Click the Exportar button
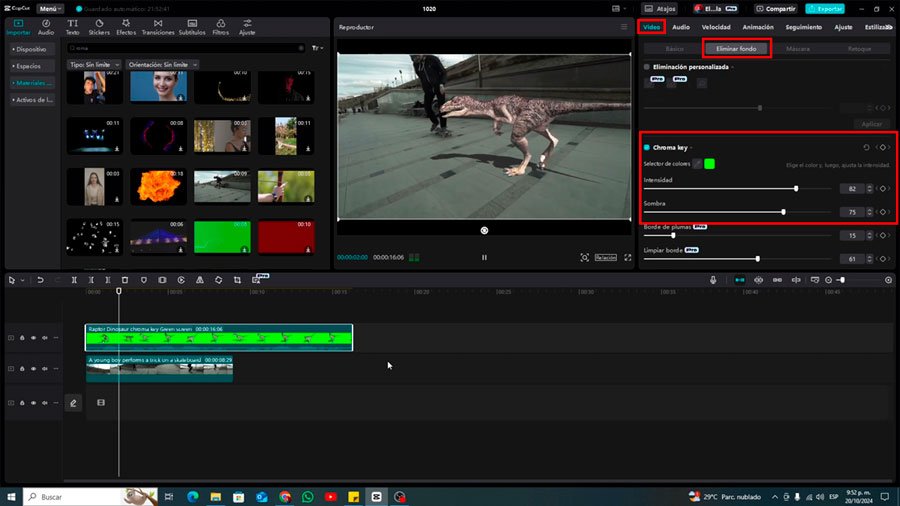900x506 pixels. (825, 9)
